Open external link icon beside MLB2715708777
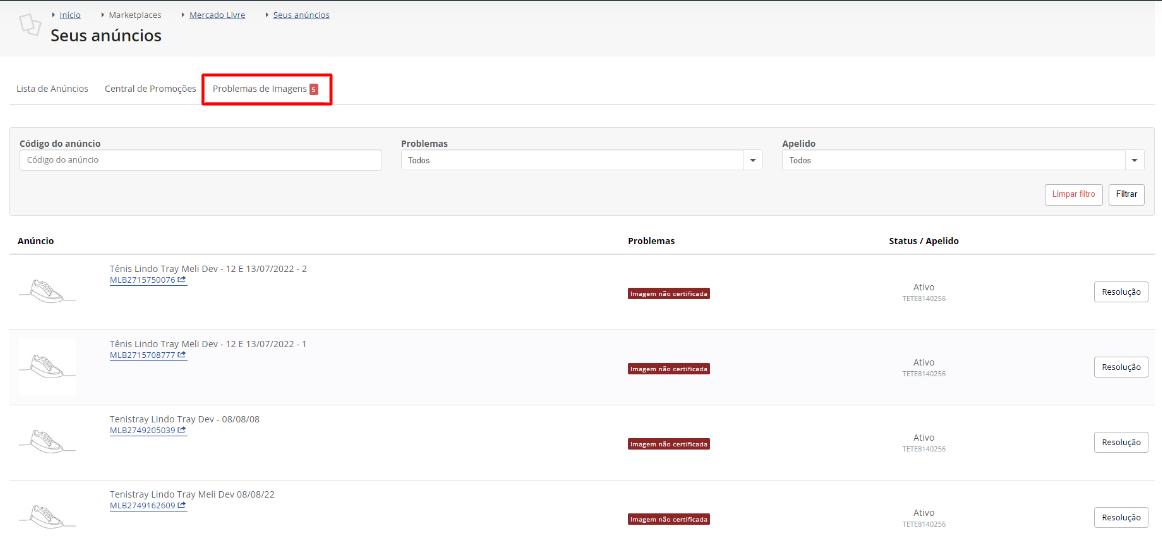1162x553 pixels. [x=182, y=355]
